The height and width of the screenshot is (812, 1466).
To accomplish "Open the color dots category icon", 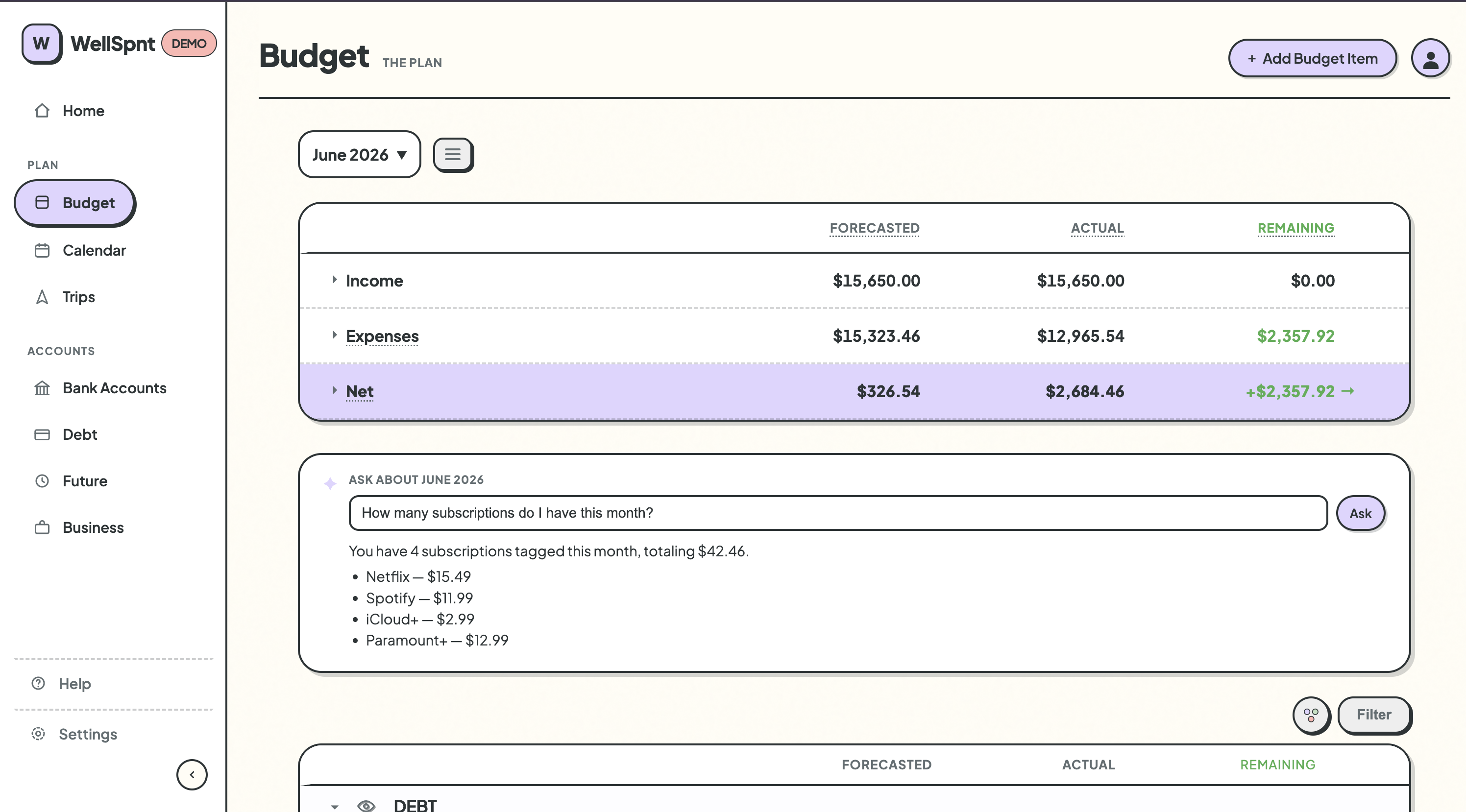I will coord(1311,715).
